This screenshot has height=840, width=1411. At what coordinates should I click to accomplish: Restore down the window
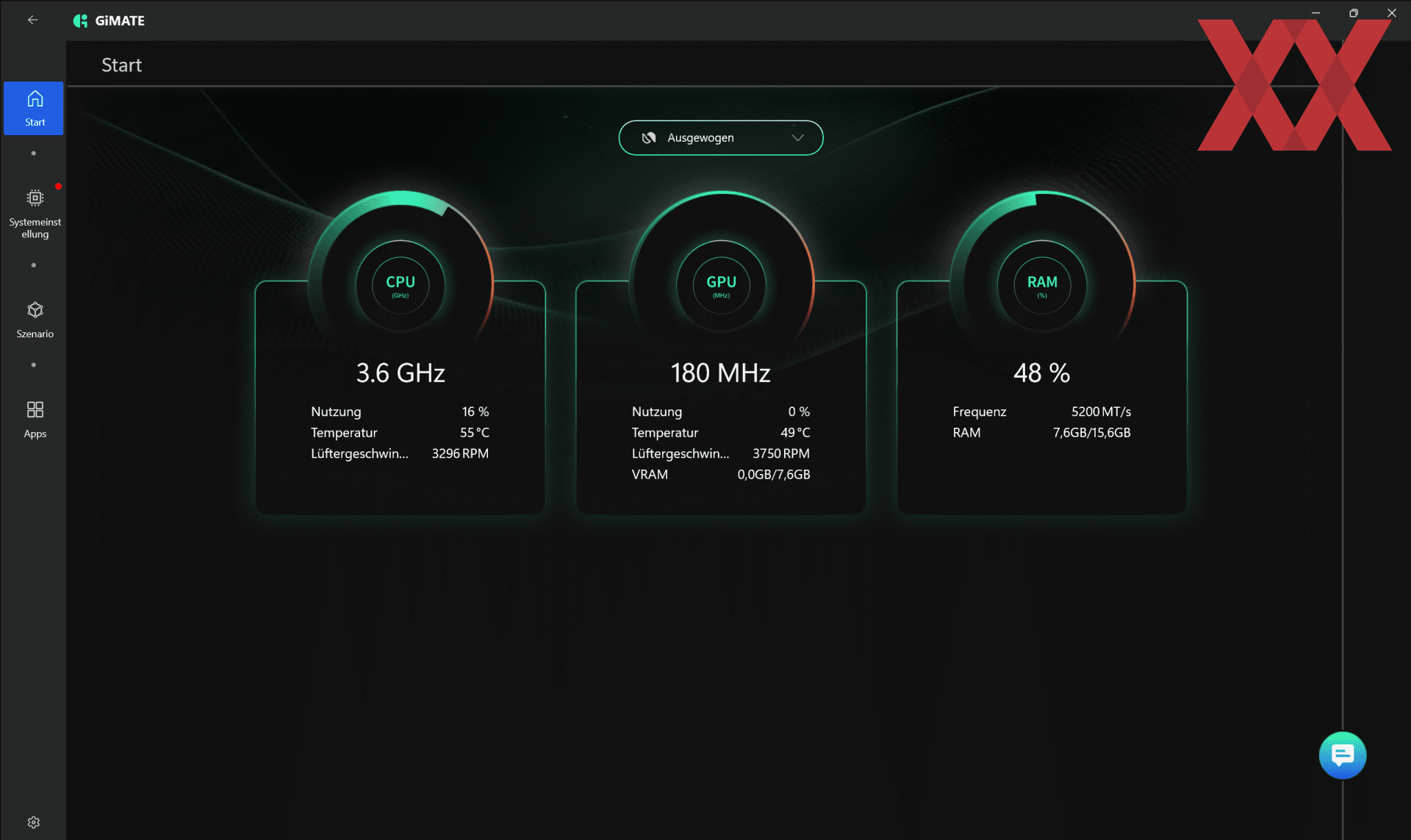(1354, 13)
